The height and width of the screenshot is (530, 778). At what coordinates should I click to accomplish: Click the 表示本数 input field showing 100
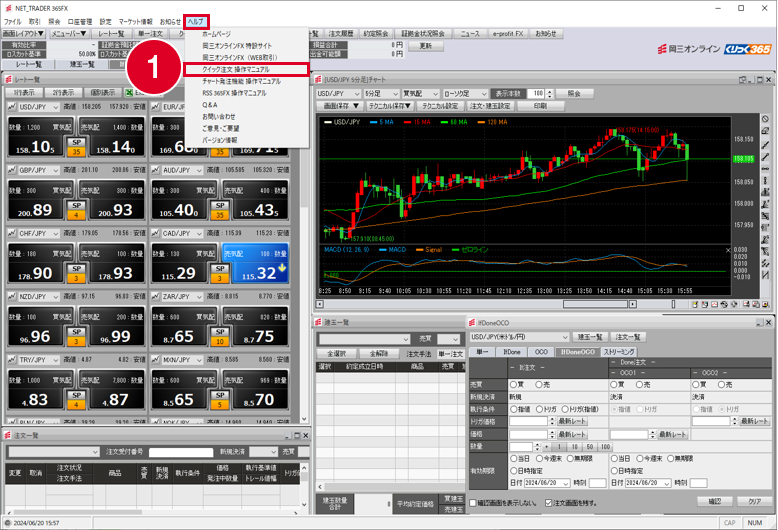tap(536, 93)
